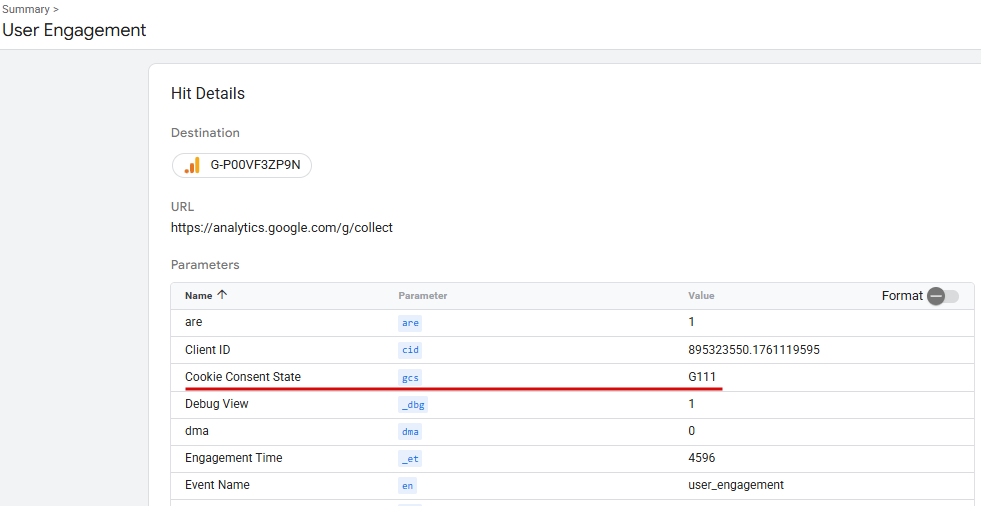Click the dma parameter chip
The image size is (981, 506).
click(x=410, y=431)
